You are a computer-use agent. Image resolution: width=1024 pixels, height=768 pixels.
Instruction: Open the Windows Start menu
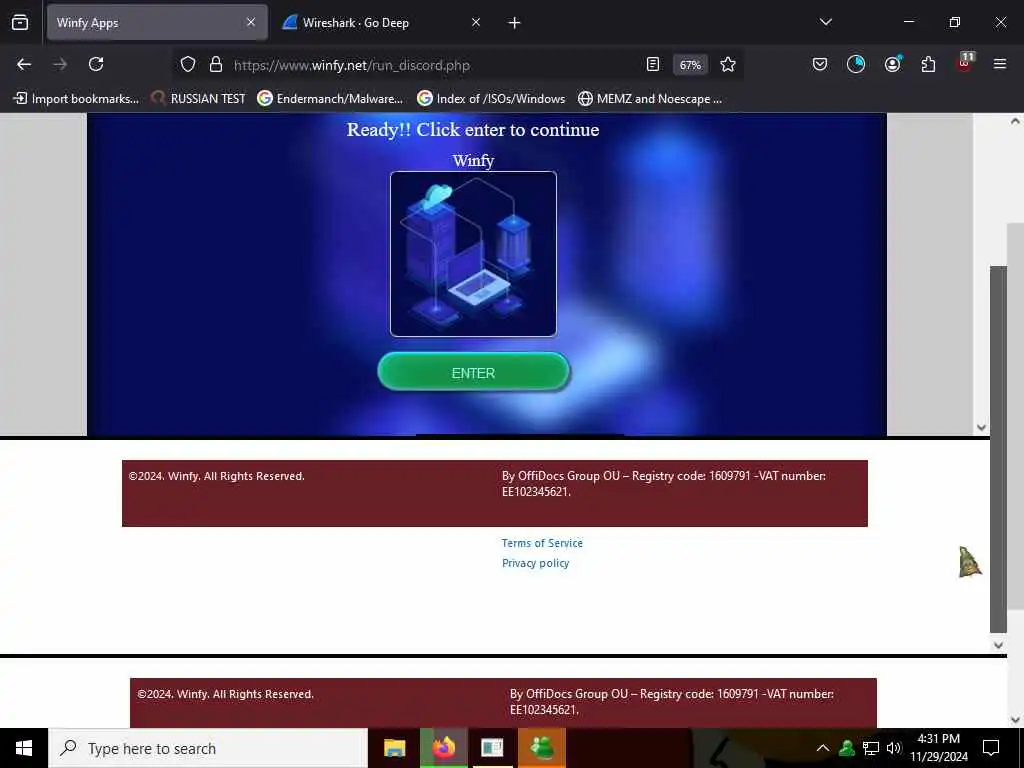click(x=24, y=748)
